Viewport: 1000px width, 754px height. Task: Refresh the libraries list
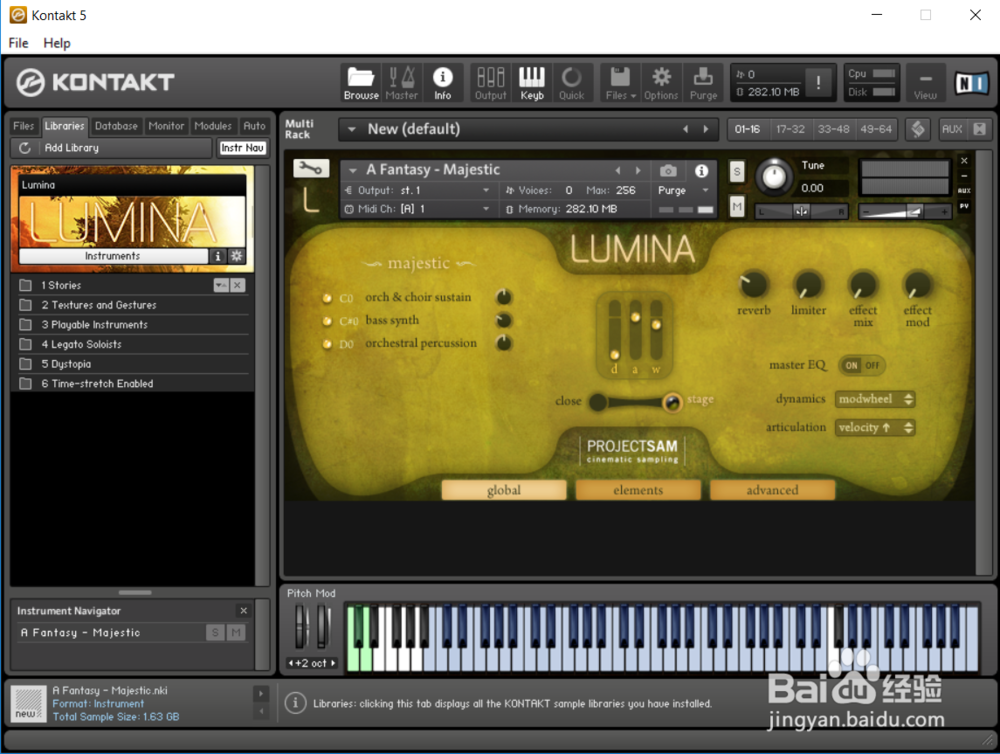pos(24,148)
